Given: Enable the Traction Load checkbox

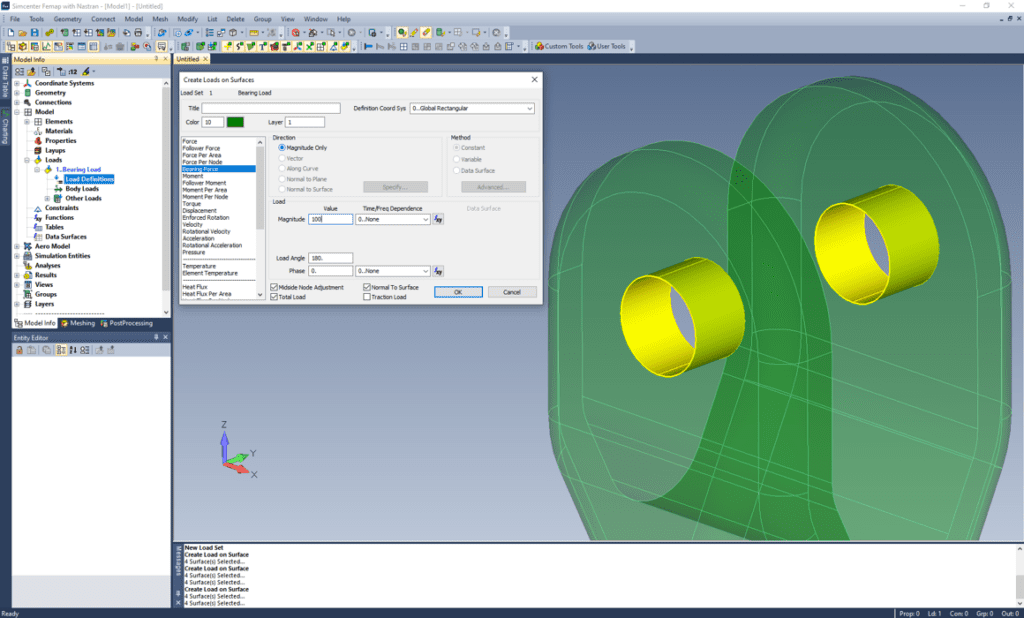Looking at the screenshot, I should [367, 296].
